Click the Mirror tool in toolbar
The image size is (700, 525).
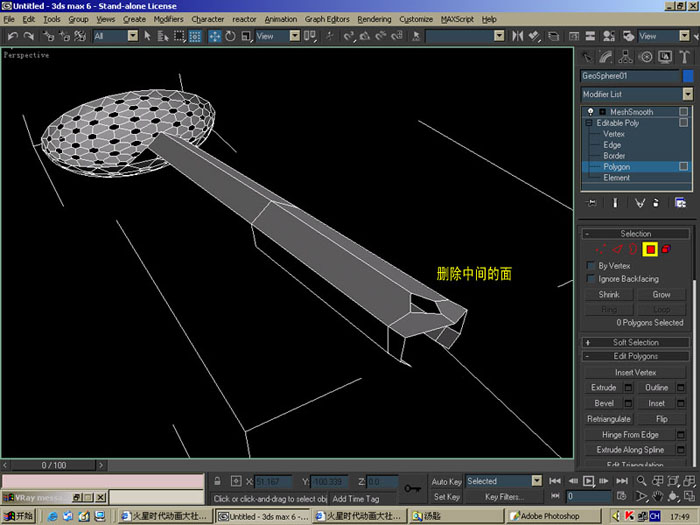coord(517,36)
